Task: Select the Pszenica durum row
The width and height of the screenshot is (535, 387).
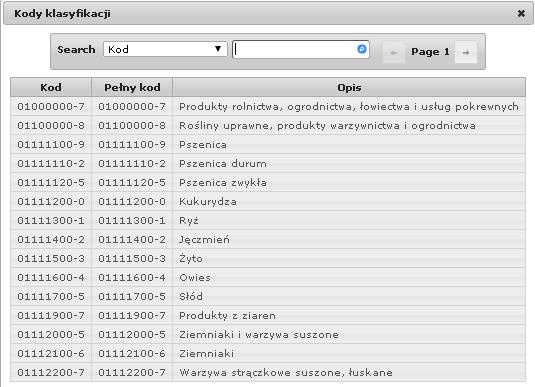Action: [x=268, y=163]
